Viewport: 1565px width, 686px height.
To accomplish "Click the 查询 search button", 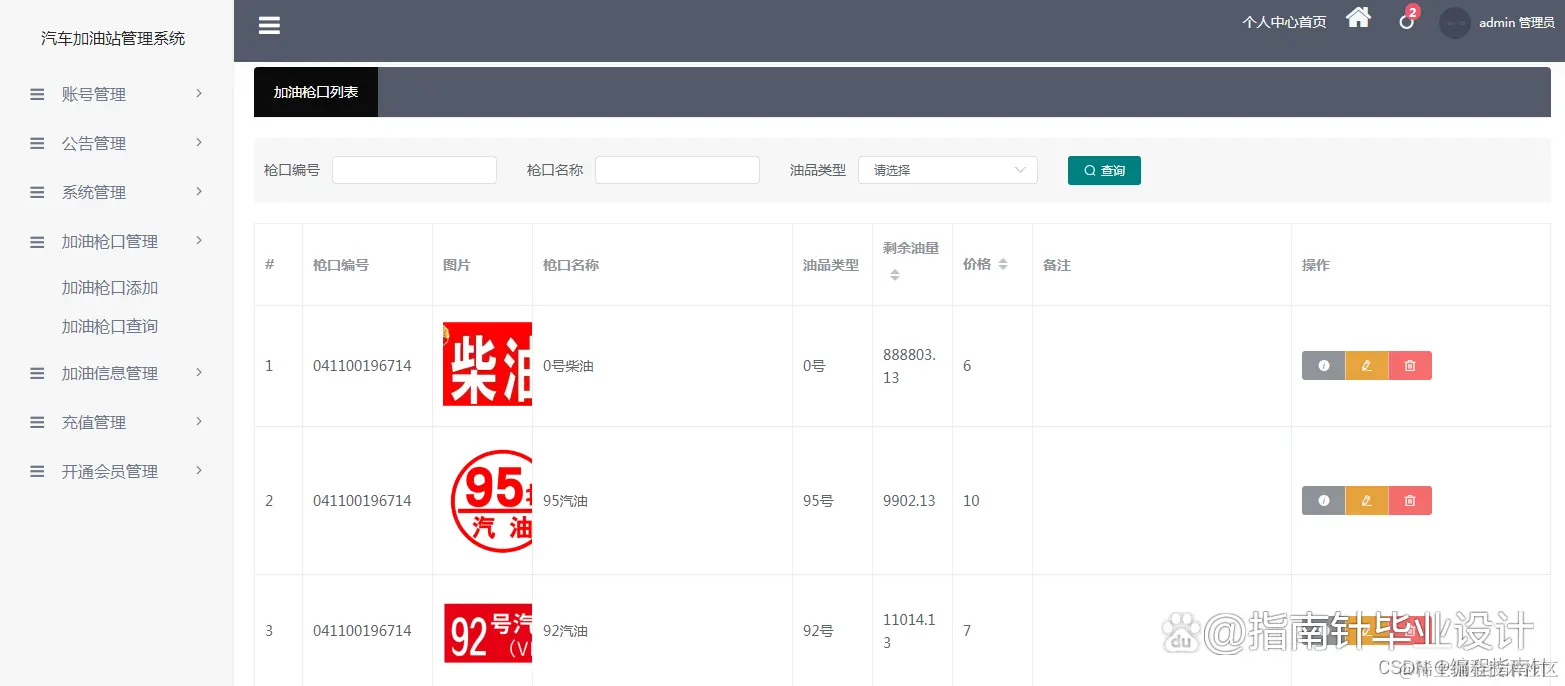I will coord(1104,171).
